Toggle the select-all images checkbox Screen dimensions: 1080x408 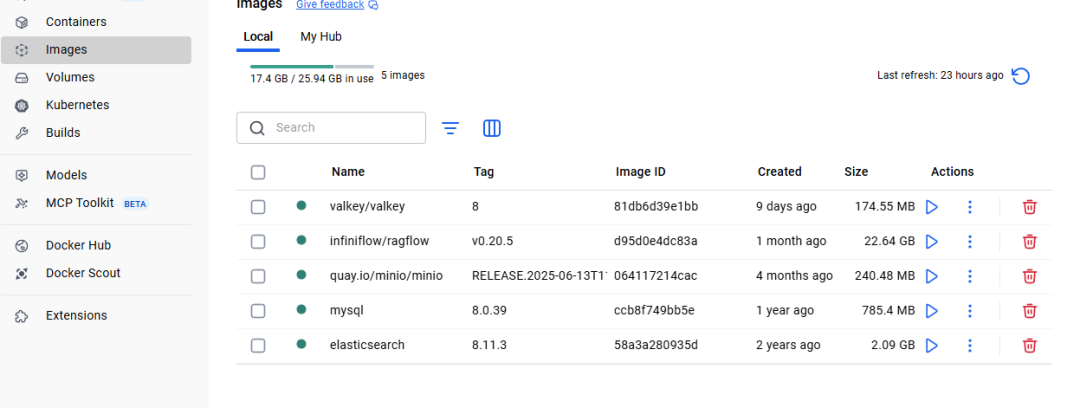[x=258, y=172]
